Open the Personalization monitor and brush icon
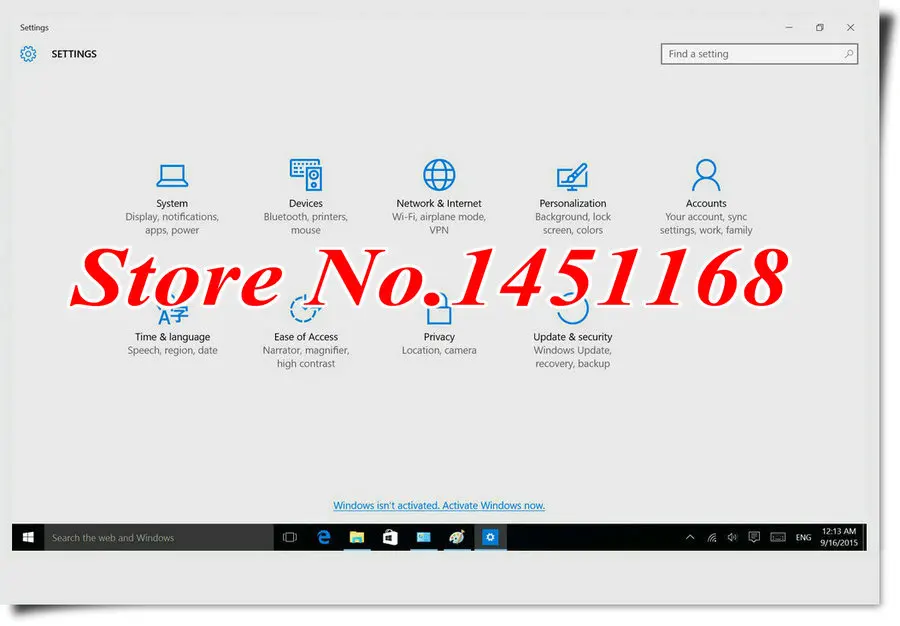 572,176
